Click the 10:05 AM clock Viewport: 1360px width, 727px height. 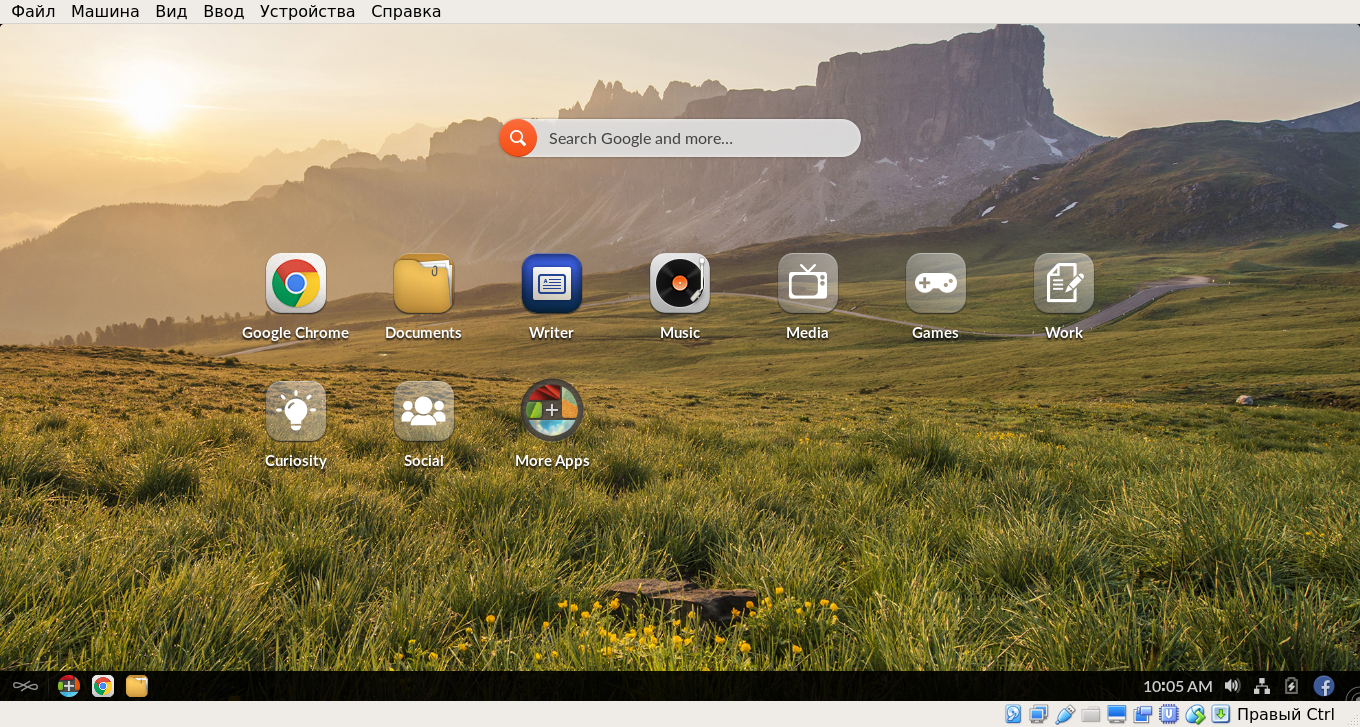pos(1177,686)
